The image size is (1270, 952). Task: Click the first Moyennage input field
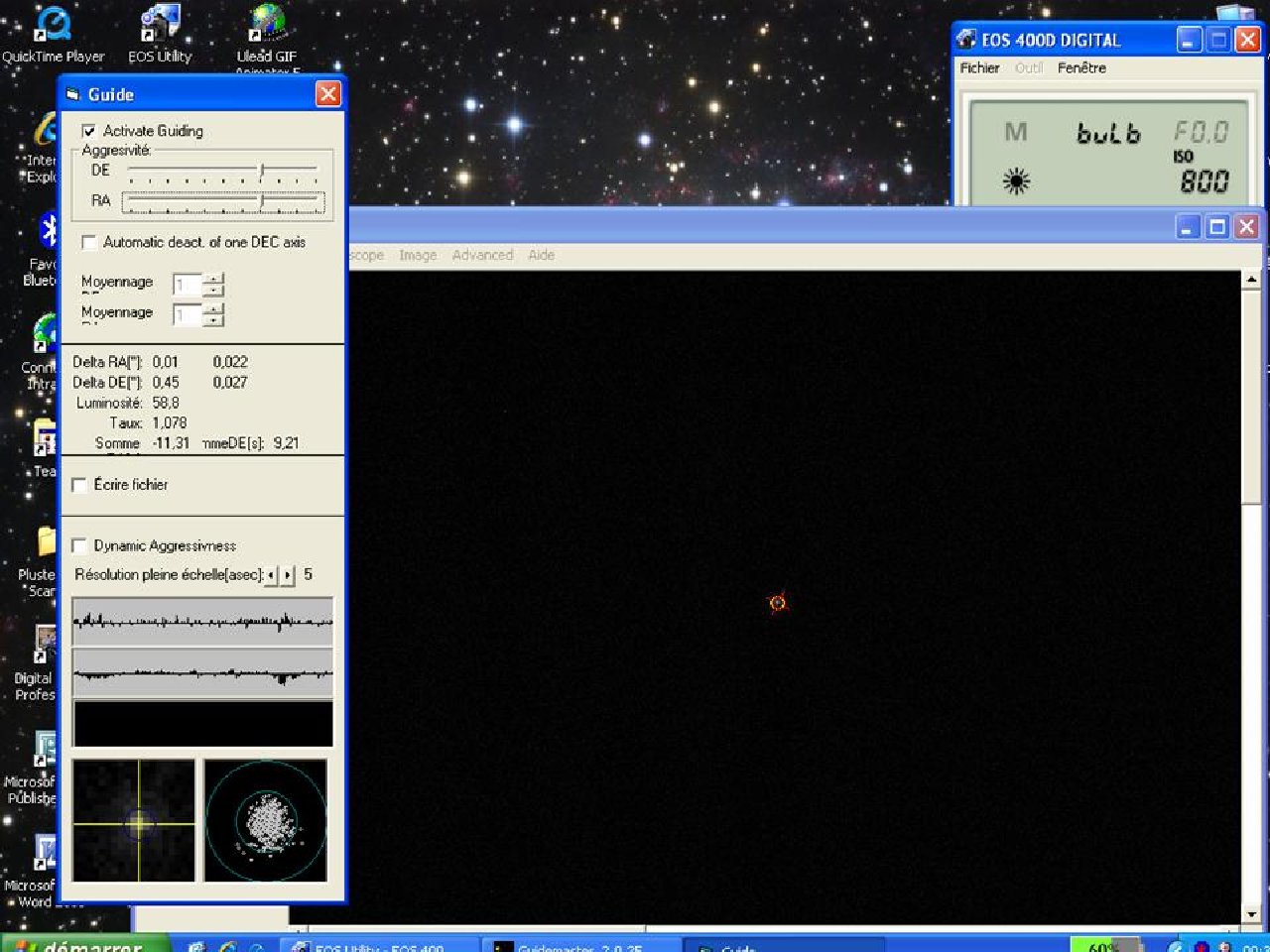pyautogui.click(x=187, y=285)
